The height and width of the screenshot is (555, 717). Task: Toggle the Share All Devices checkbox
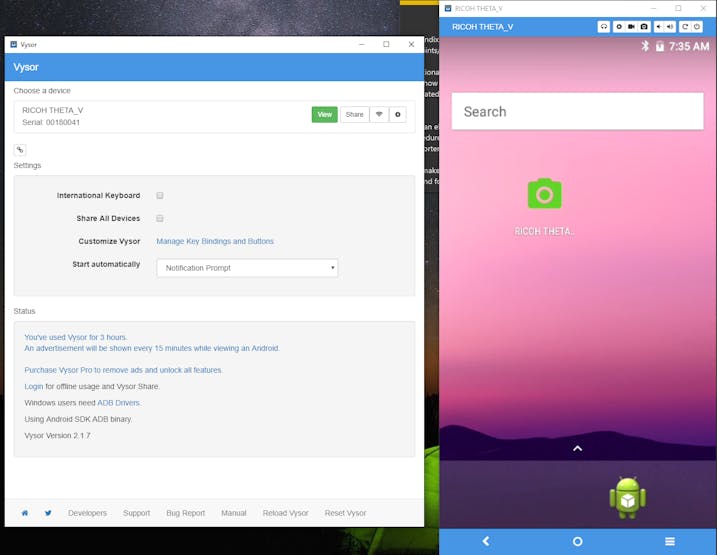[160, 218]
